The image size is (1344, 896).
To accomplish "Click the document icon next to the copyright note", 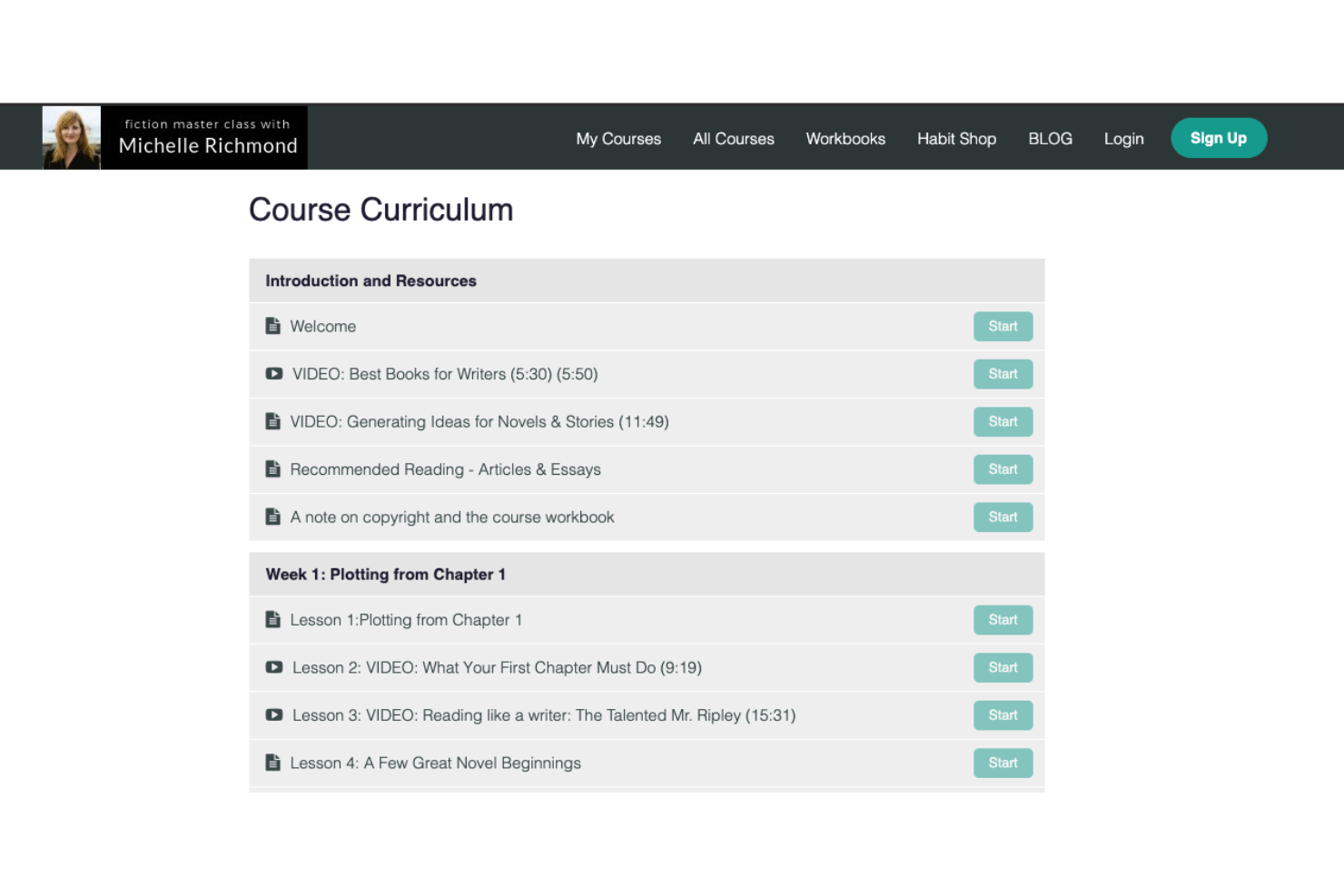I will pos(273,516).
